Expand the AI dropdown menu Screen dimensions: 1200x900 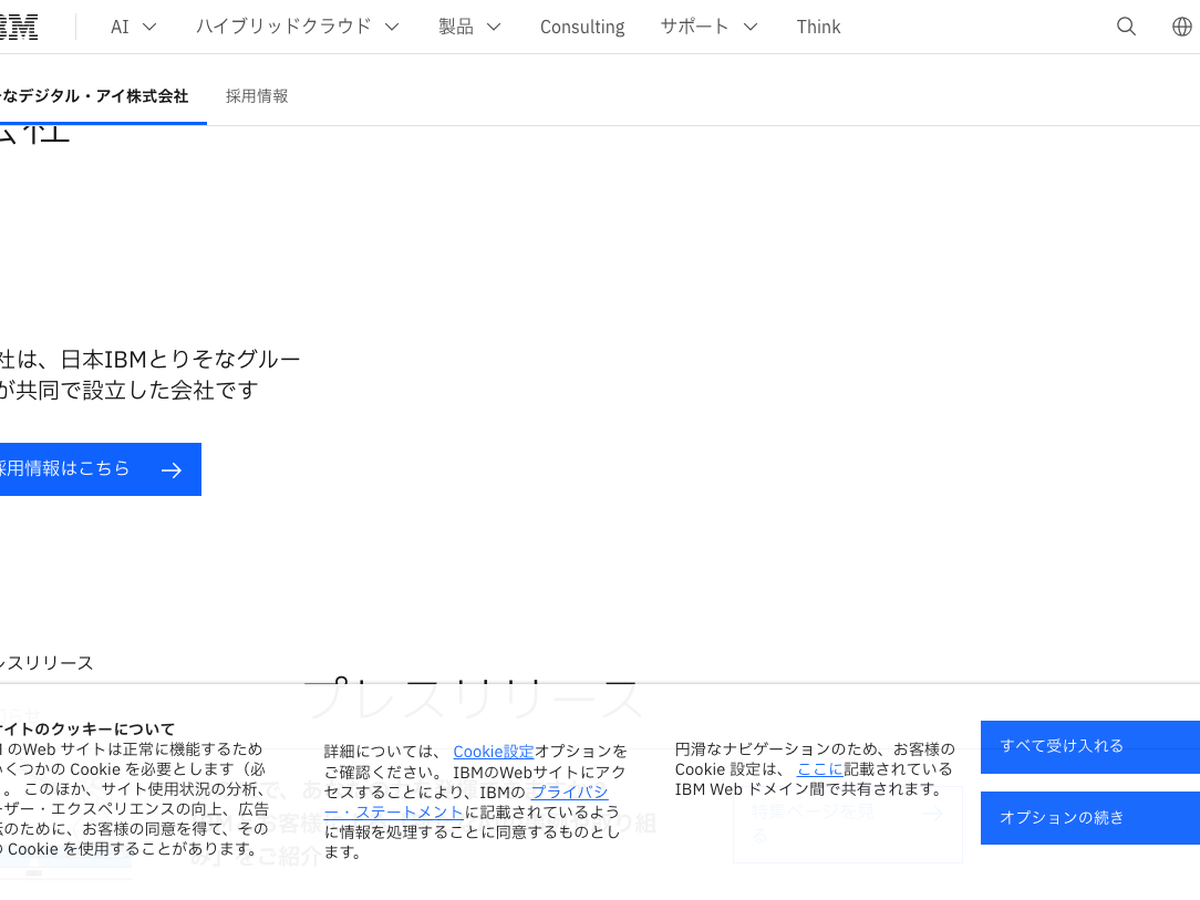click(133, 27)
